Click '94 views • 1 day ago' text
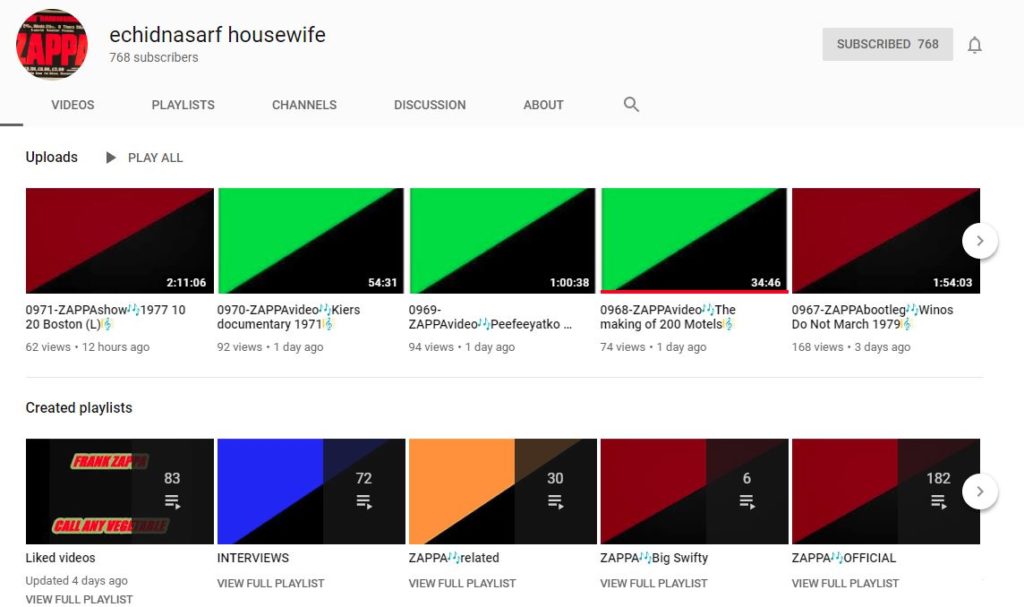This screenshot has height=607, width=1024. [462, 347]
